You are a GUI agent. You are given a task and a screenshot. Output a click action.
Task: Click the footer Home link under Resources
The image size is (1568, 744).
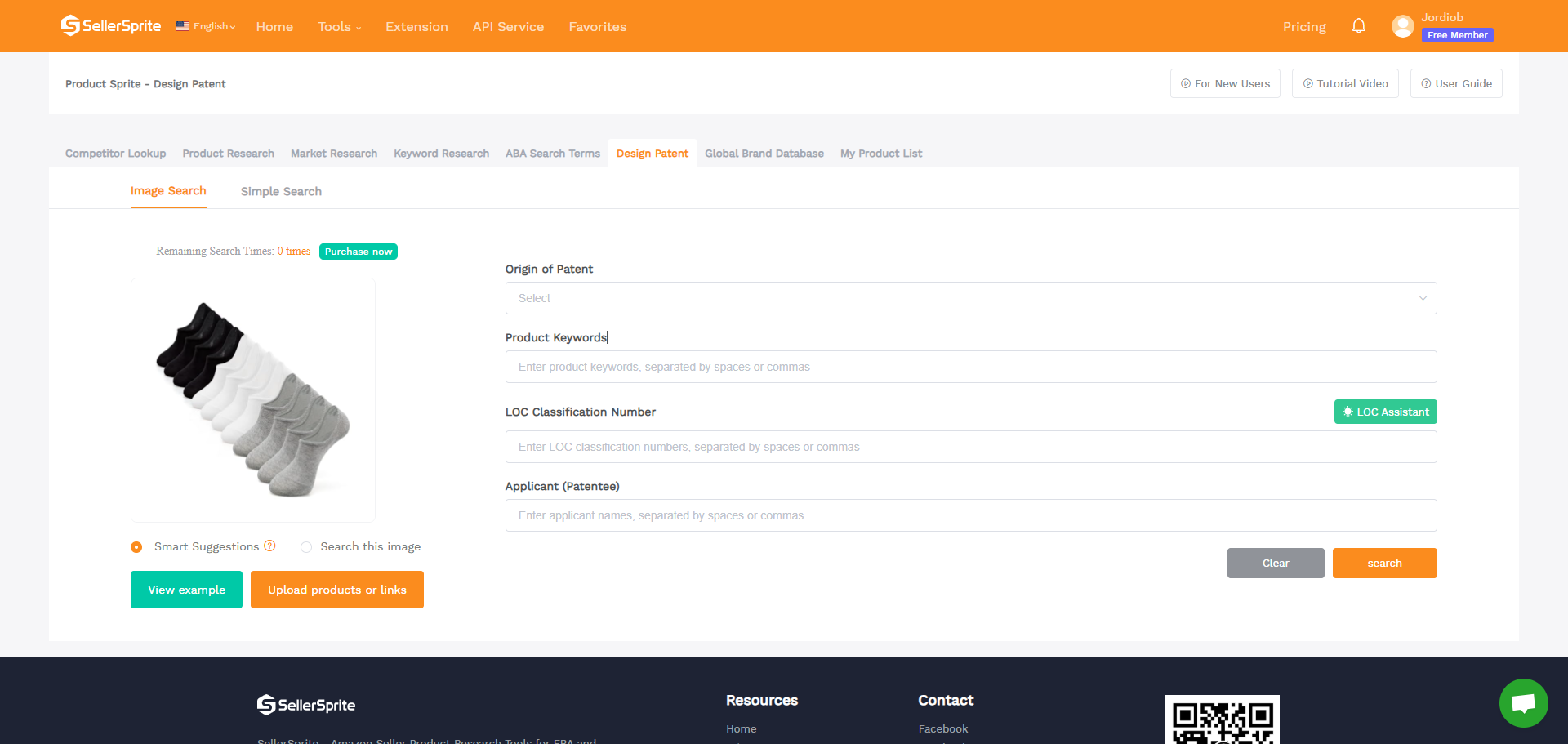click(742, 728)
